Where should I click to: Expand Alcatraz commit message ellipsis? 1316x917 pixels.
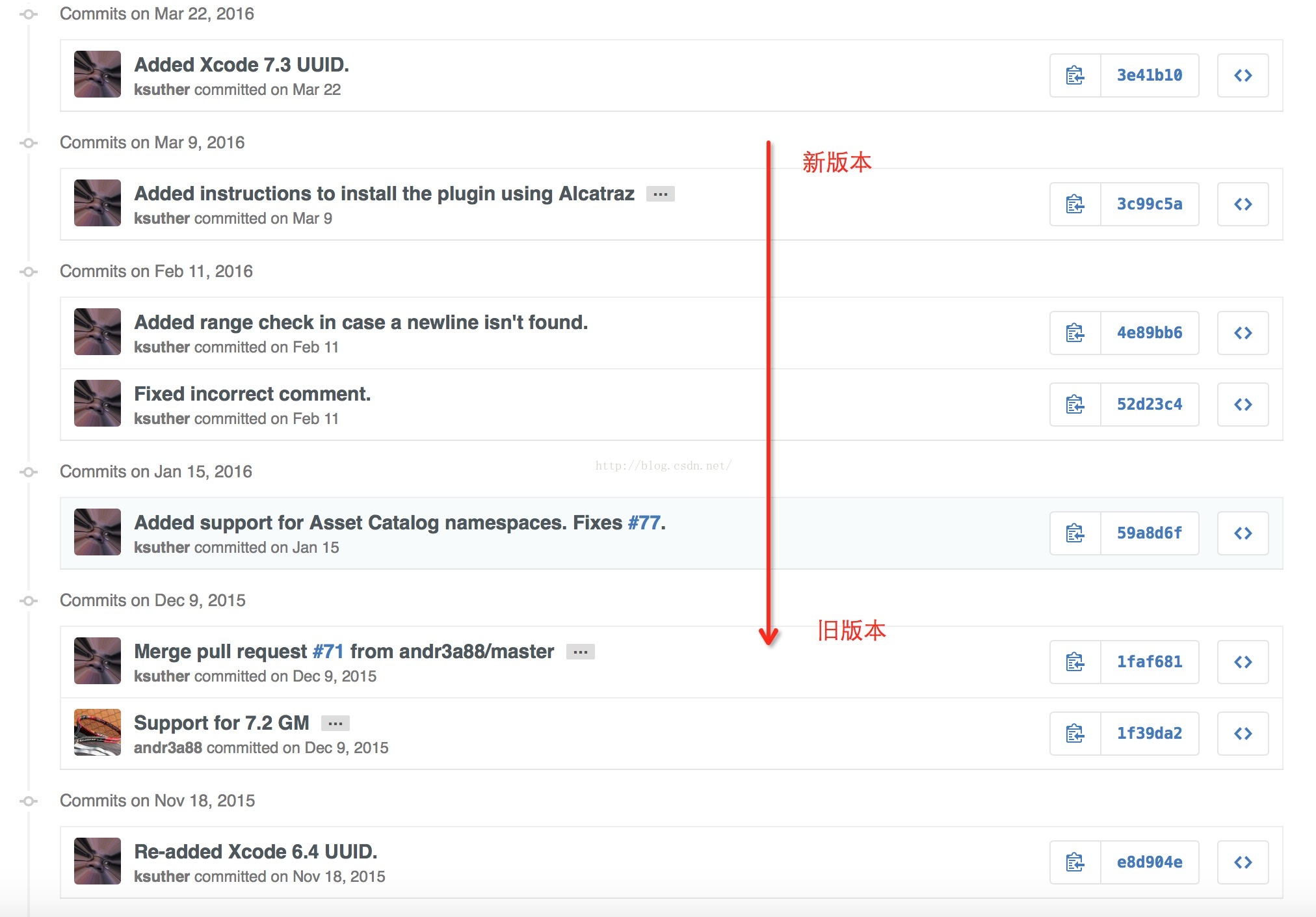pyautogui.click(x=660, y=194)
